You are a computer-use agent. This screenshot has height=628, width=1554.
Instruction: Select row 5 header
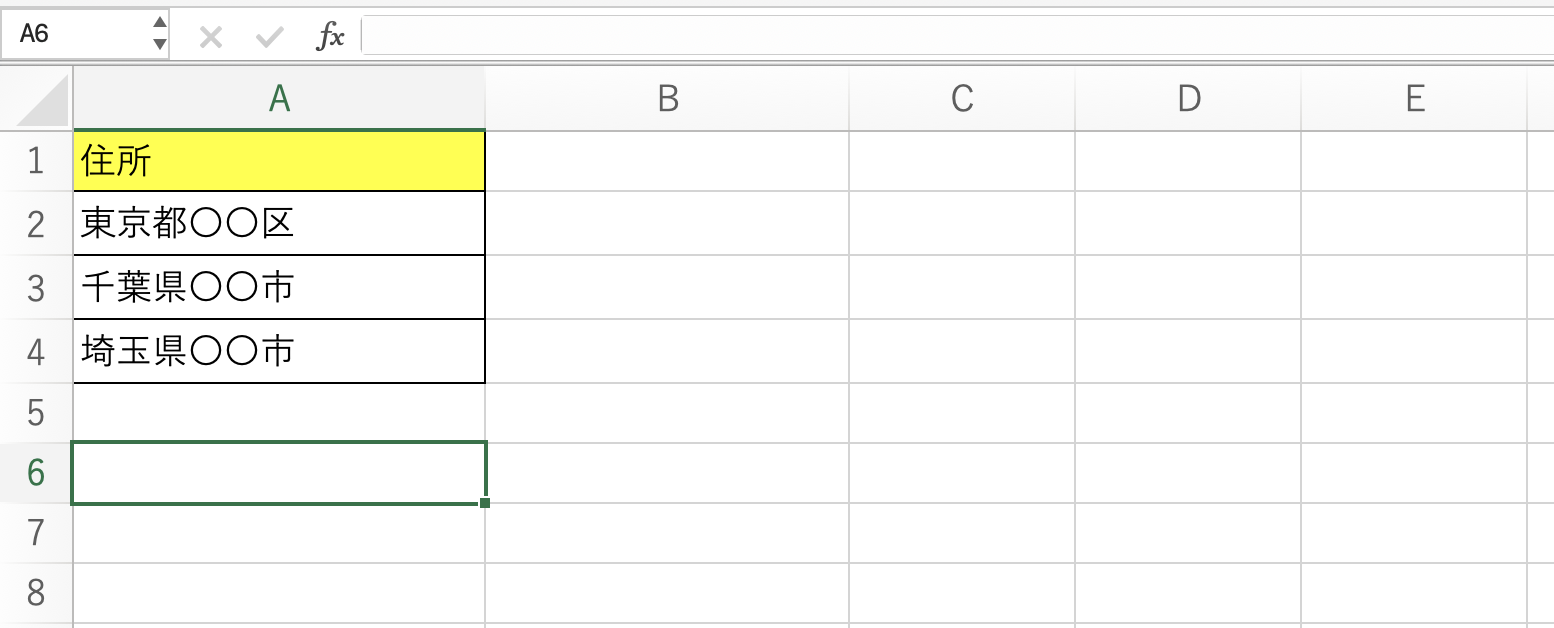tap(36, 412)
